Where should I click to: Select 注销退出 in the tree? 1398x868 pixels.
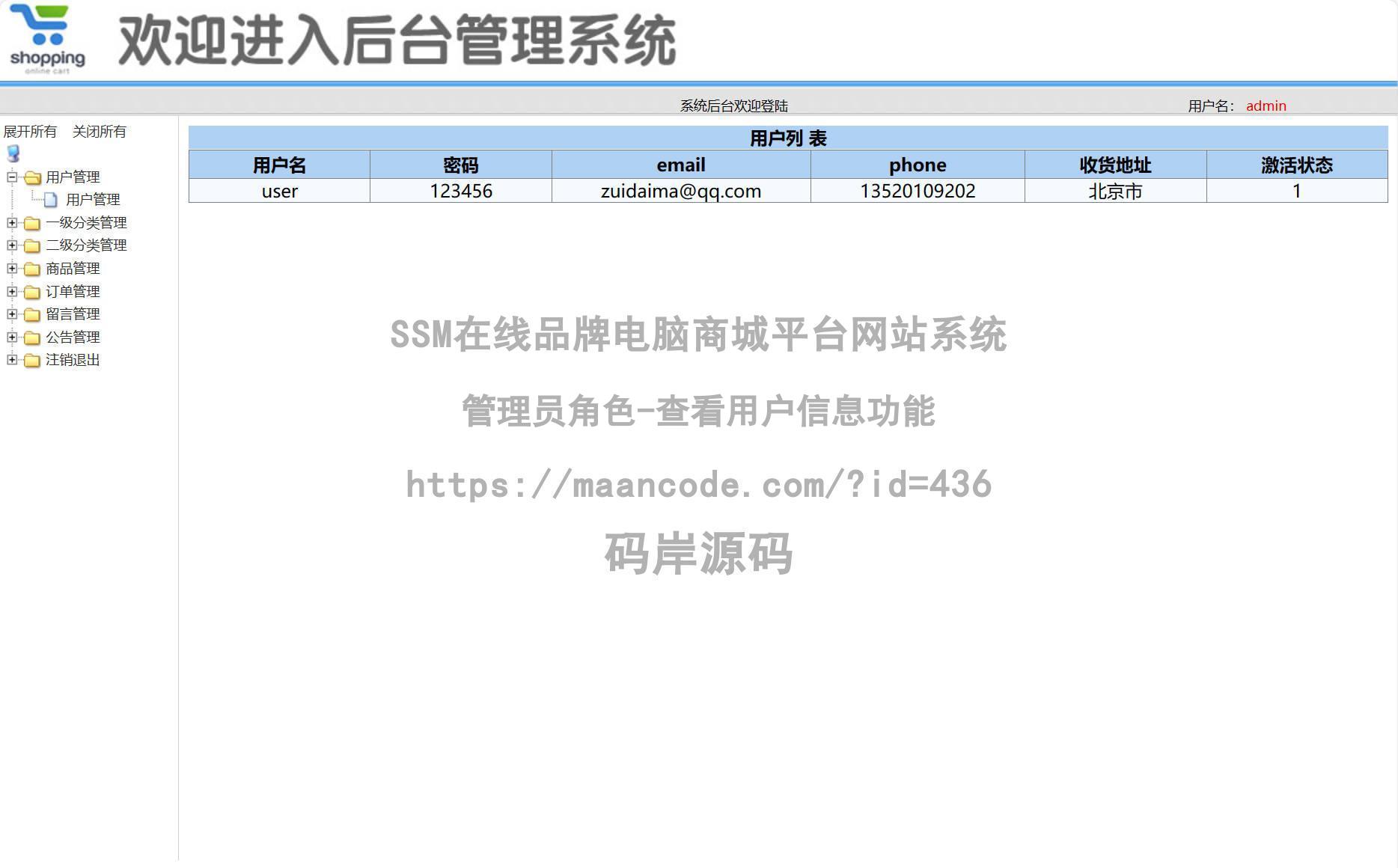tap(73, 360)
